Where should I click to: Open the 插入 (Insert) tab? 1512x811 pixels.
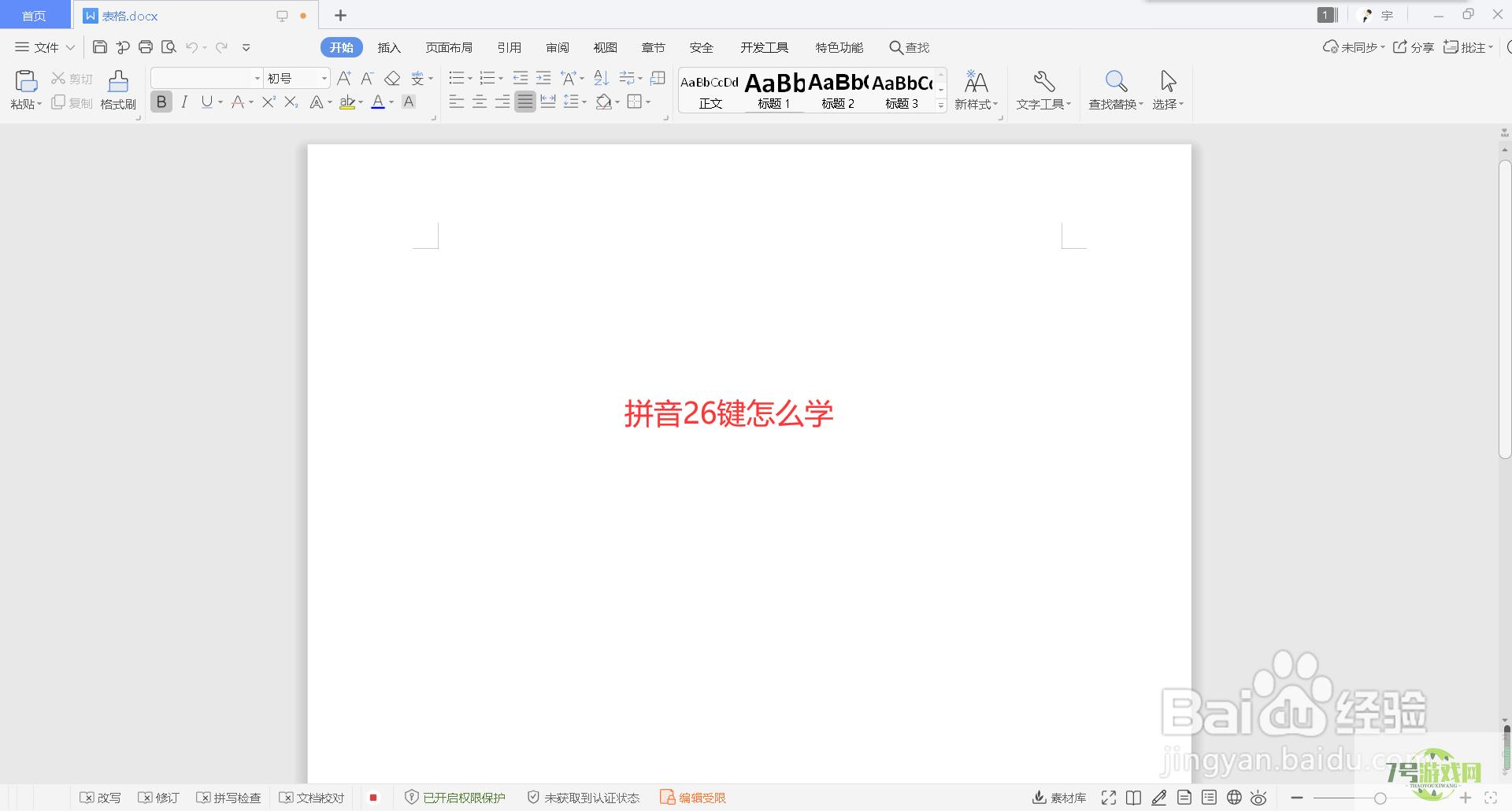pyautogui.click(x=389, y=47)
